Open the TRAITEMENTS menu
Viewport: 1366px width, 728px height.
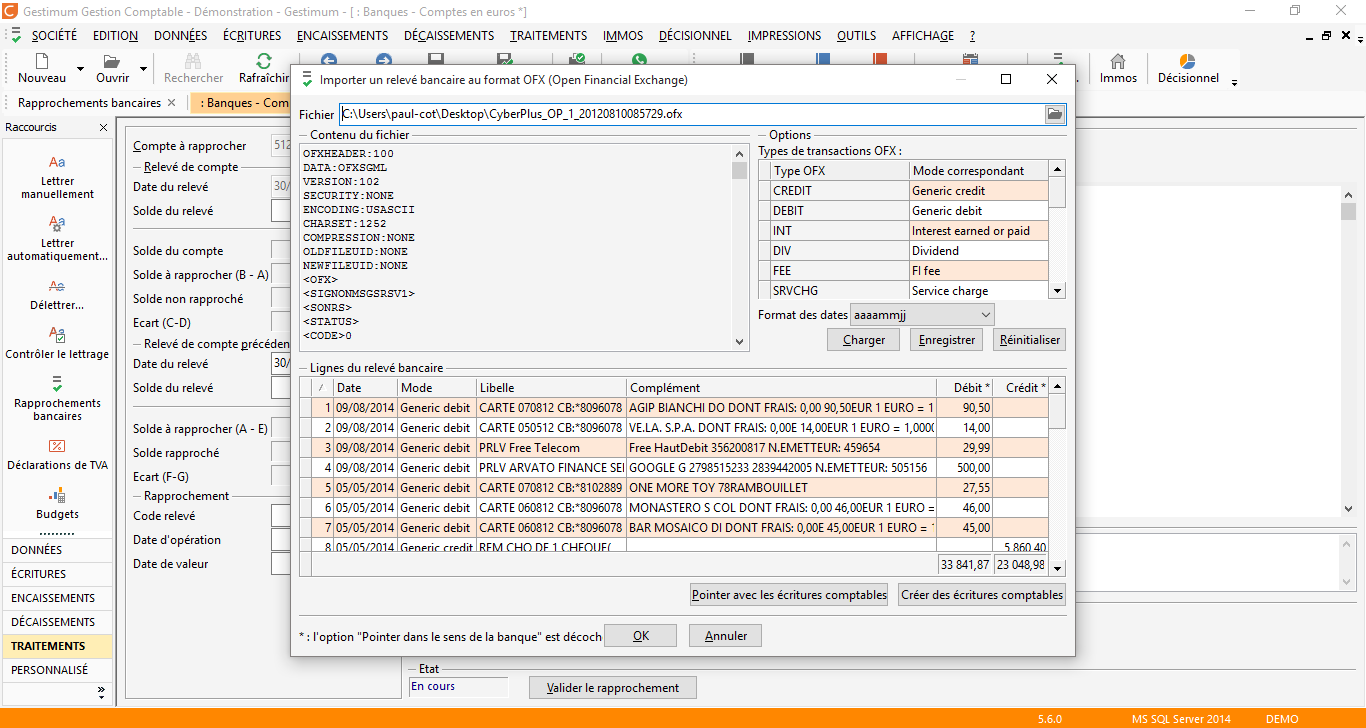pyautogui.click(x=549, y=36)
